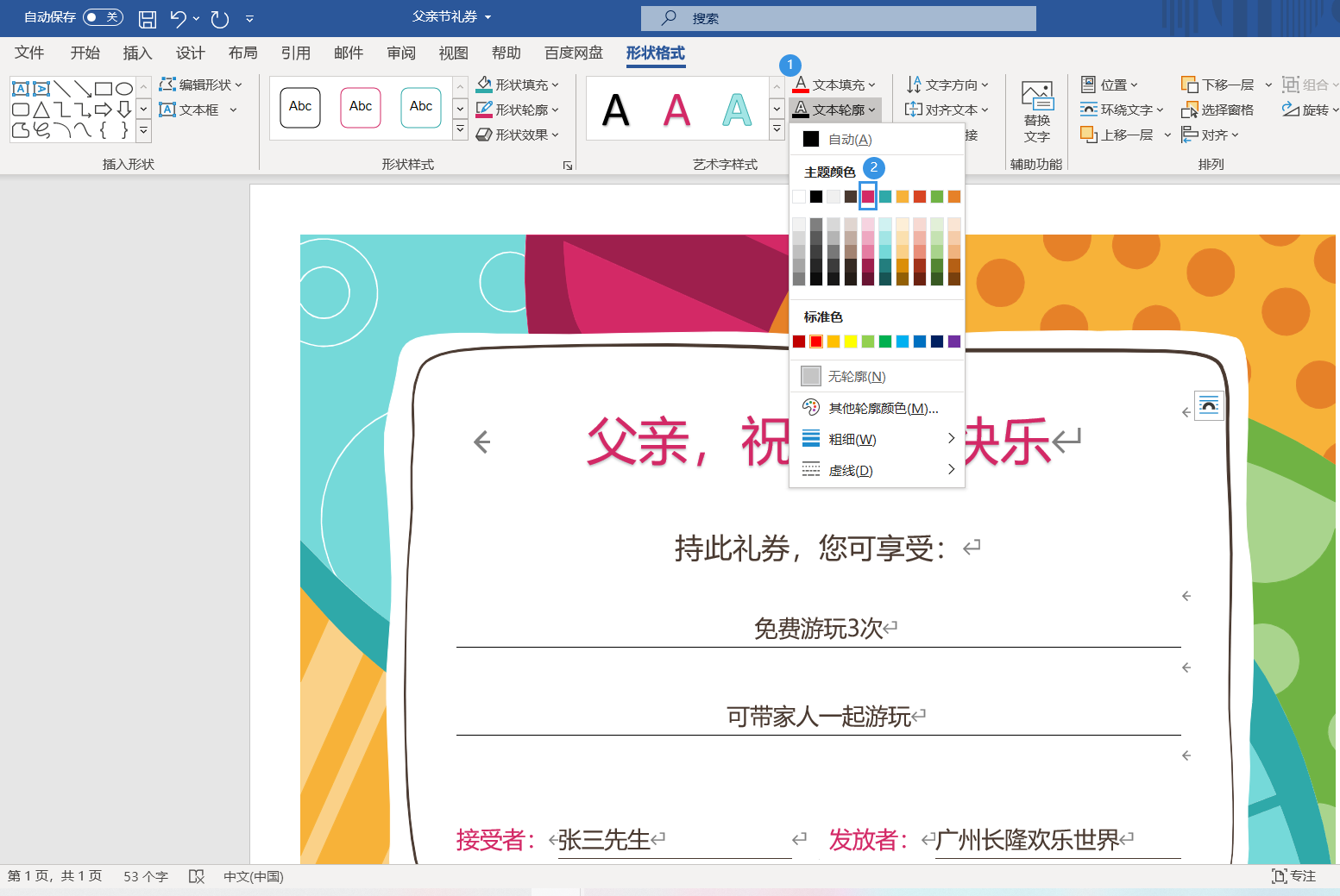Image resolution: width=1340 pixels, height=896 pixels.
Task: Open 文字方向 (Text Direction) dropdown
Action: click(x=947, y=85)
